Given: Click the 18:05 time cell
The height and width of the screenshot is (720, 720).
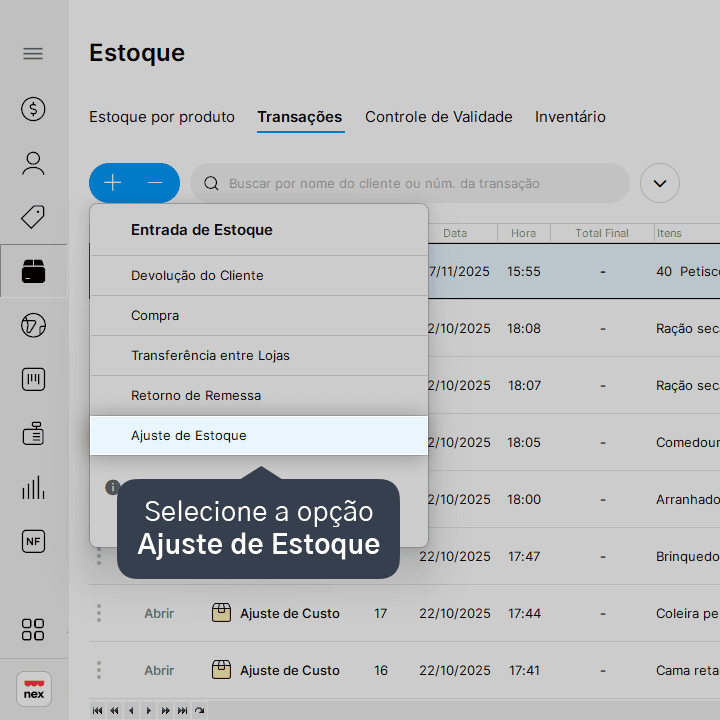Looking at the screenshot, I should (523, 442).
